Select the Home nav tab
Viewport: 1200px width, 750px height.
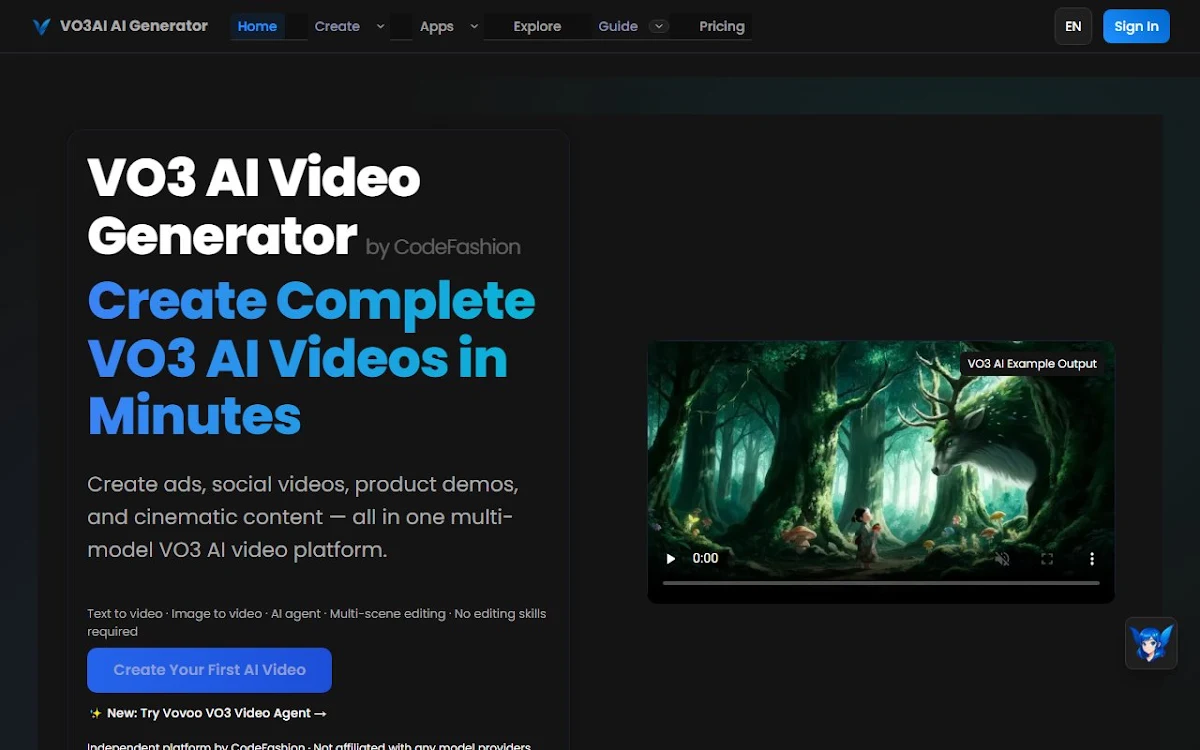point(257,26)
